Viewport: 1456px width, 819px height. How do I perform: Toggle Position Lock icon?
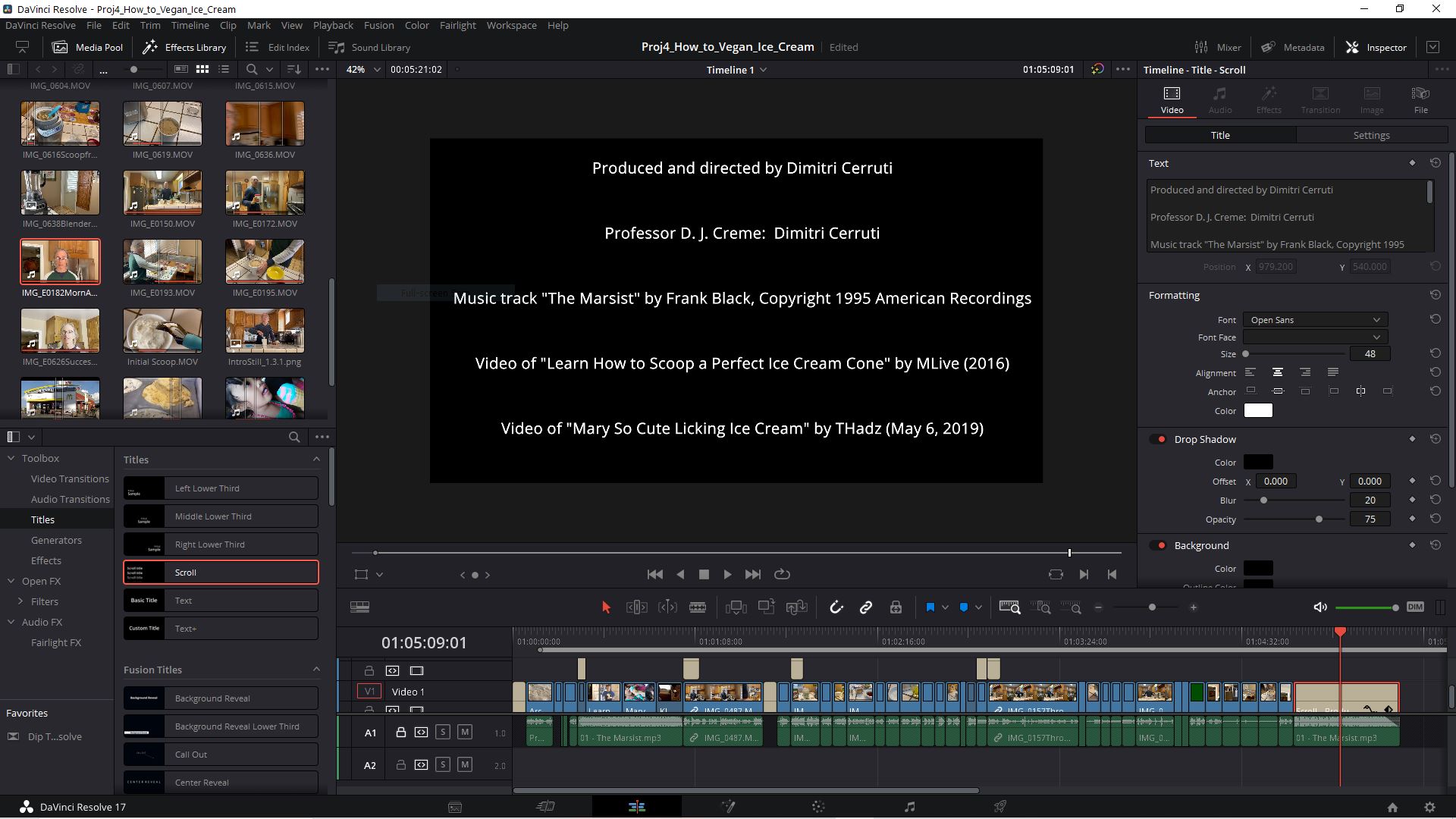click(x=896, y=607)
